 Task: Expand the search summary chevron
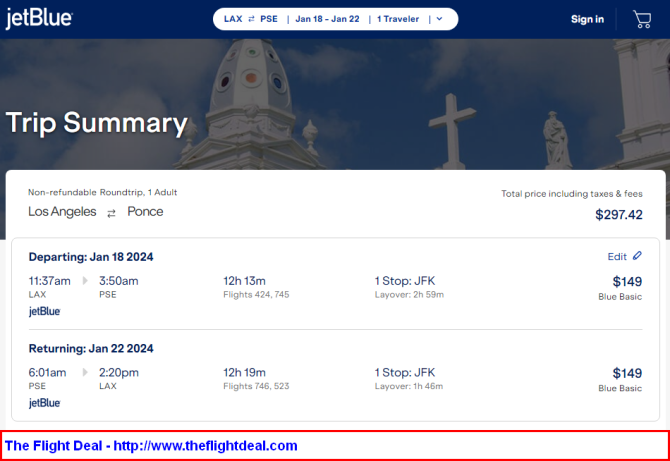click(x=439, y=19)
